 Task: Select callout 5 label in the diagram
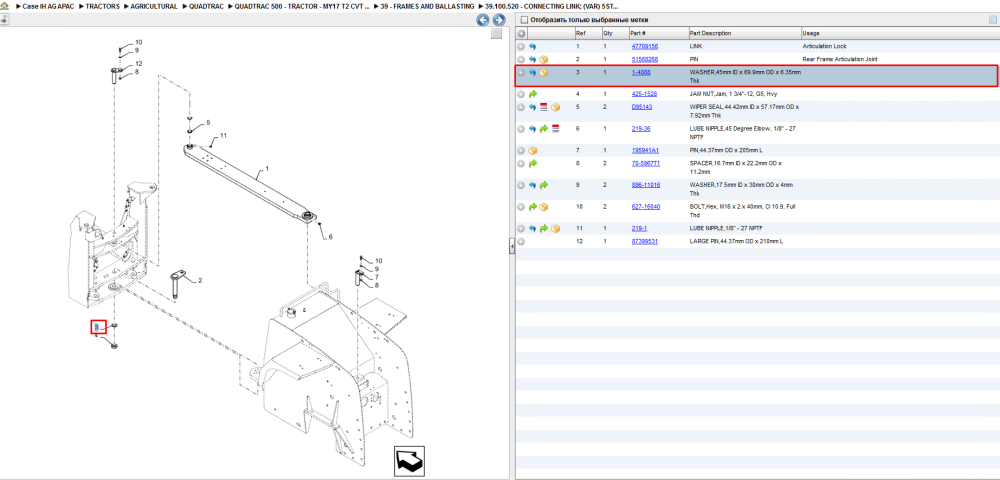(207, 122)
